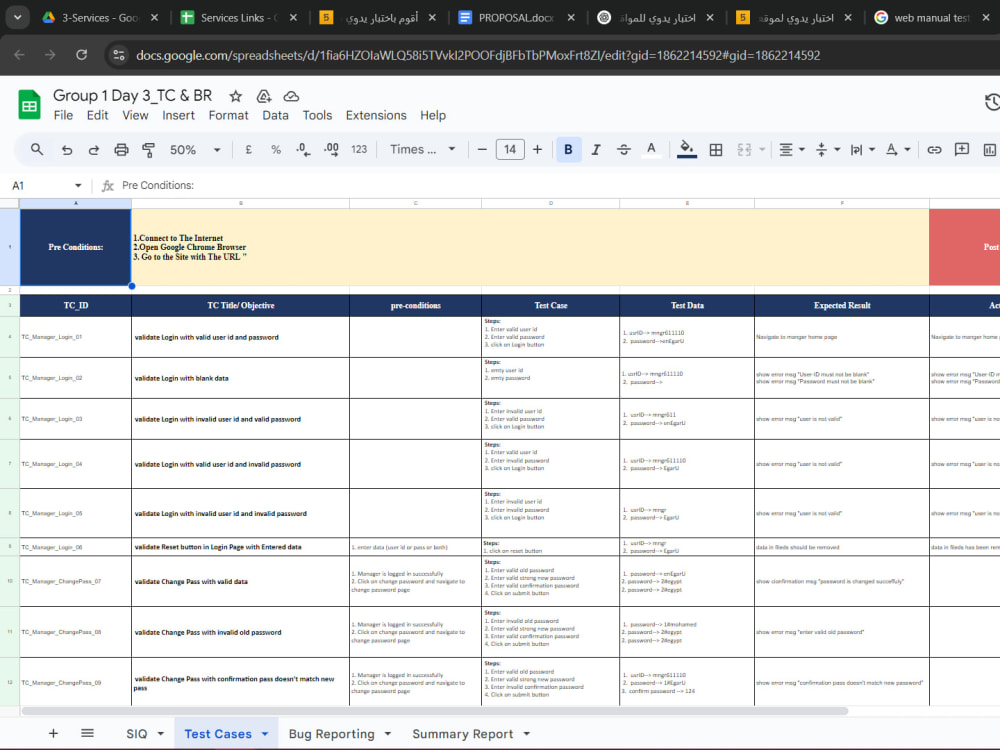
Task: Insert a comment
Action: tap(962, 149)
